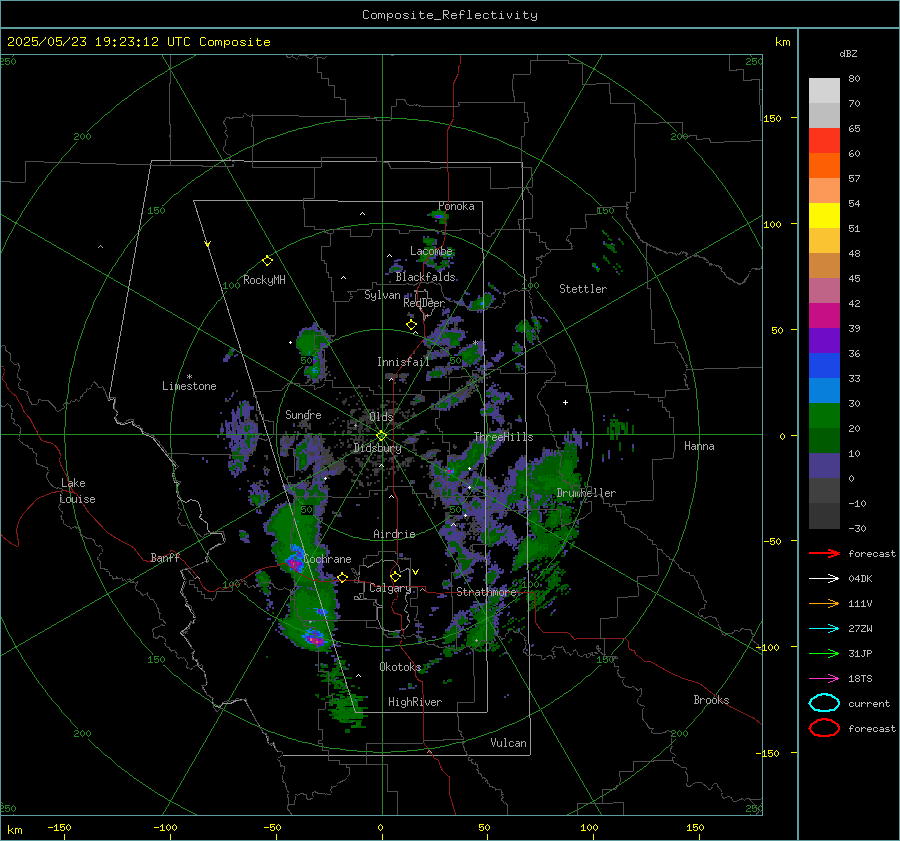Click the Hanna label
Image resolution: width=900 pixels, height=841 pixels.
pyautogui.click(x=699, y=446)
